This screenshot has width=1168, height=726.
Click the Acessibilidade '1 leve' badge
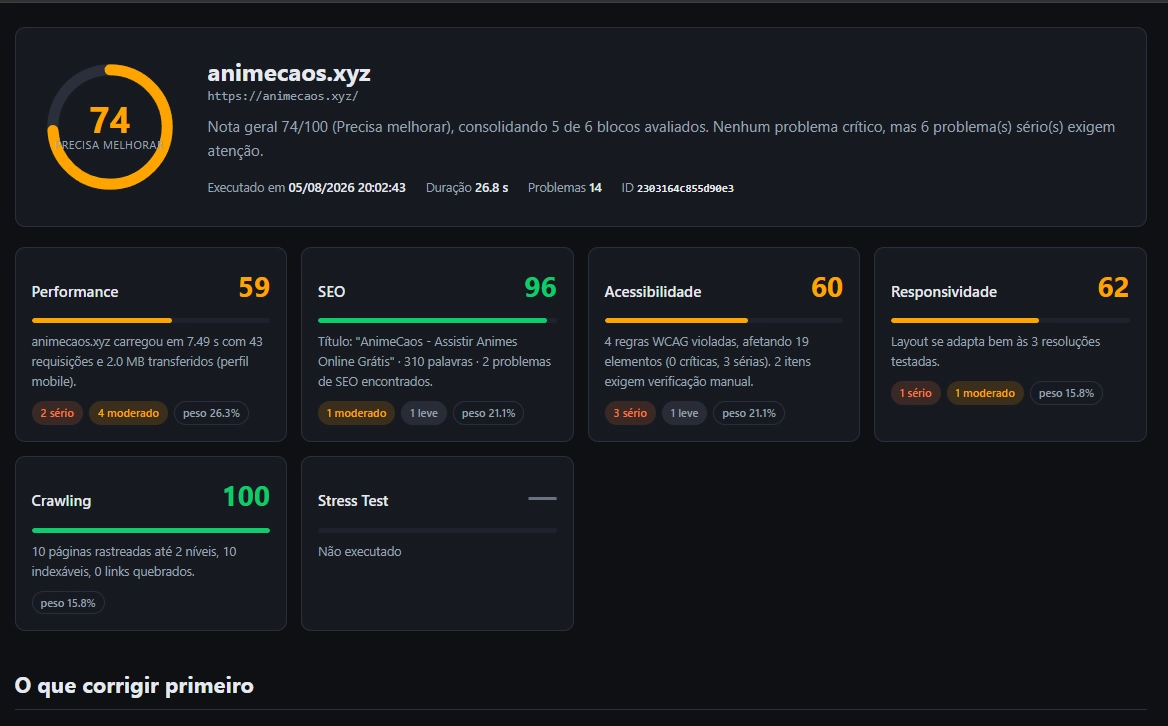click(x=685, y=413)
